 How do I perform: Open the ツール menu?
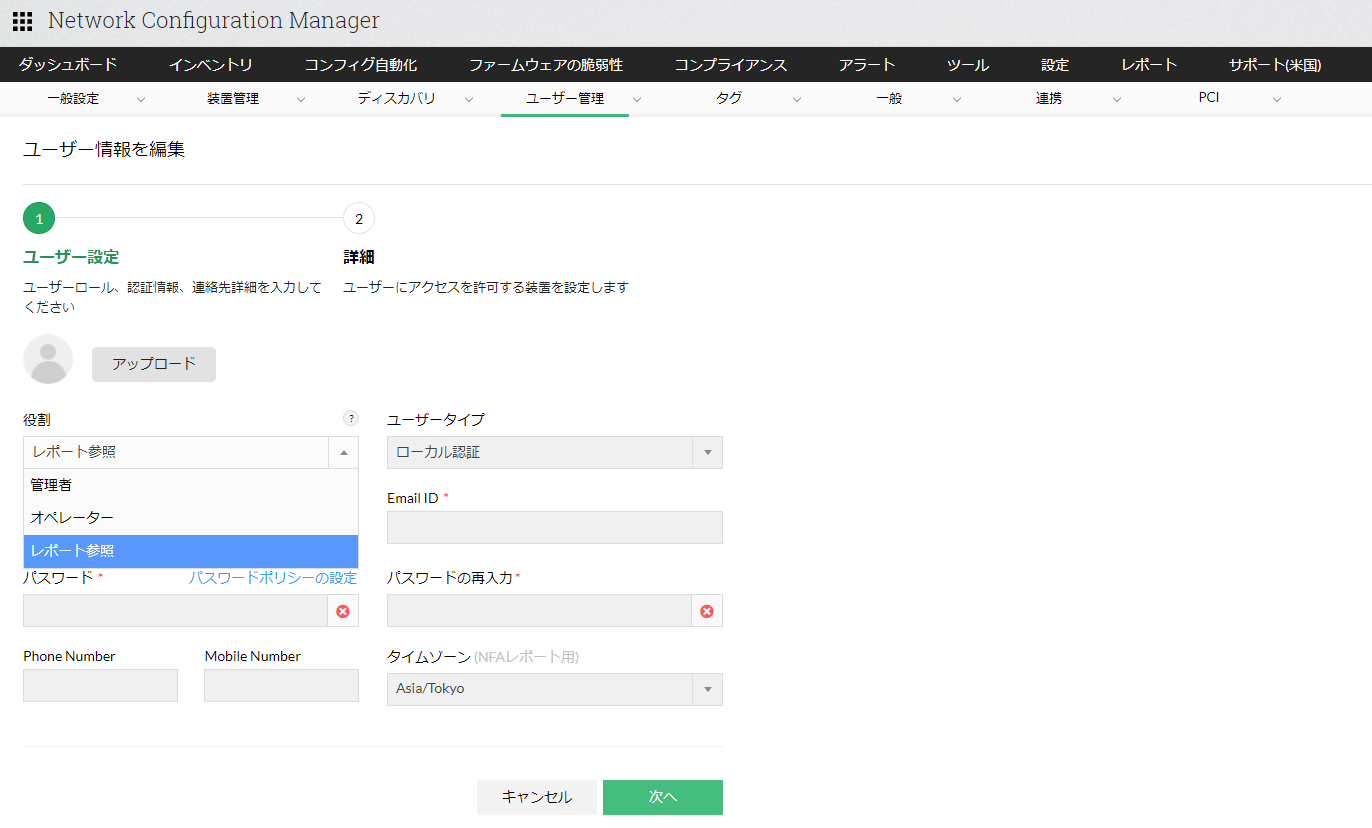coord(968,65)
